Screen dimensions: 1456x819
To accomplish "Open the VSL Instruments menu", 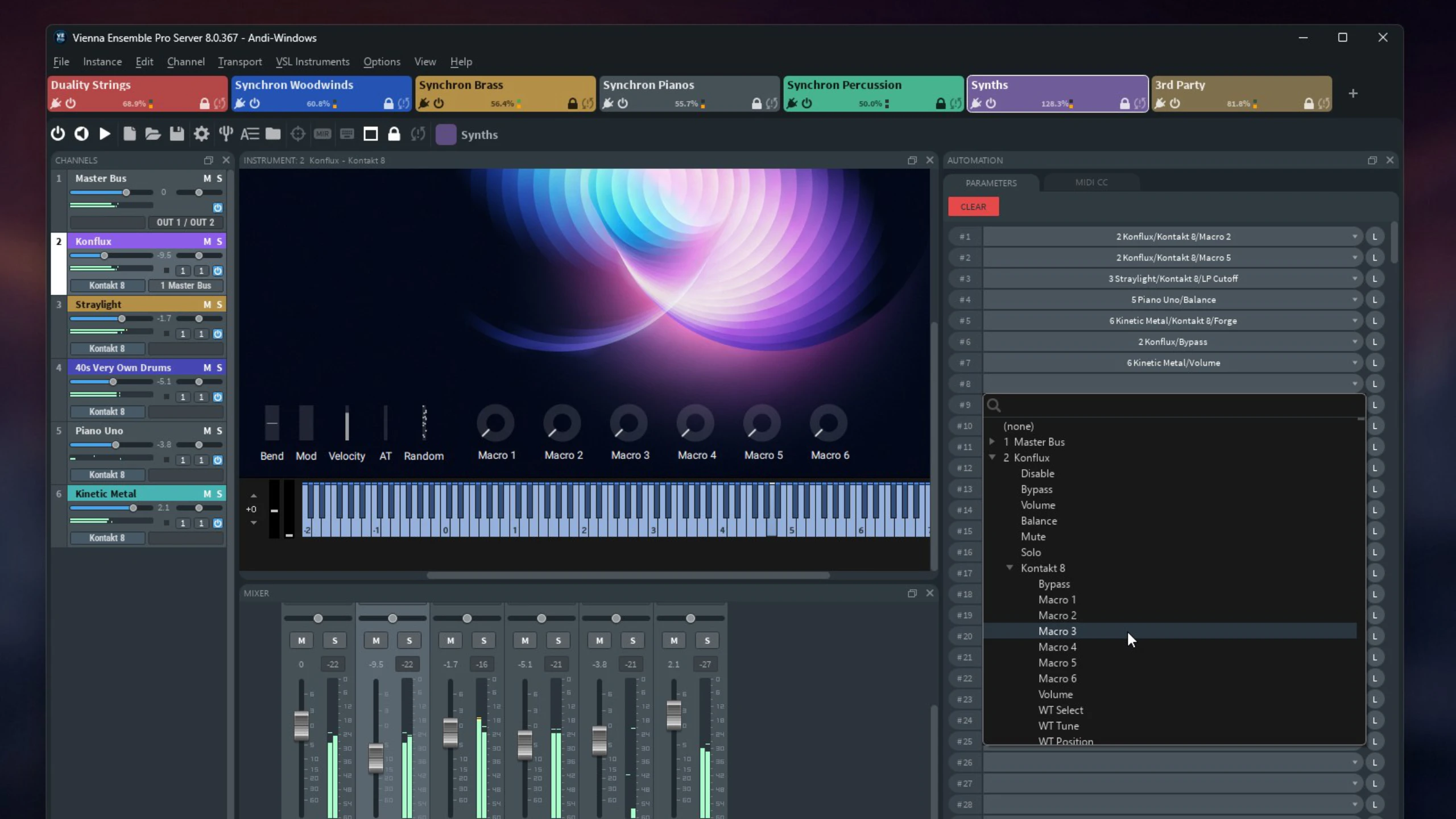I will (312, 61).
